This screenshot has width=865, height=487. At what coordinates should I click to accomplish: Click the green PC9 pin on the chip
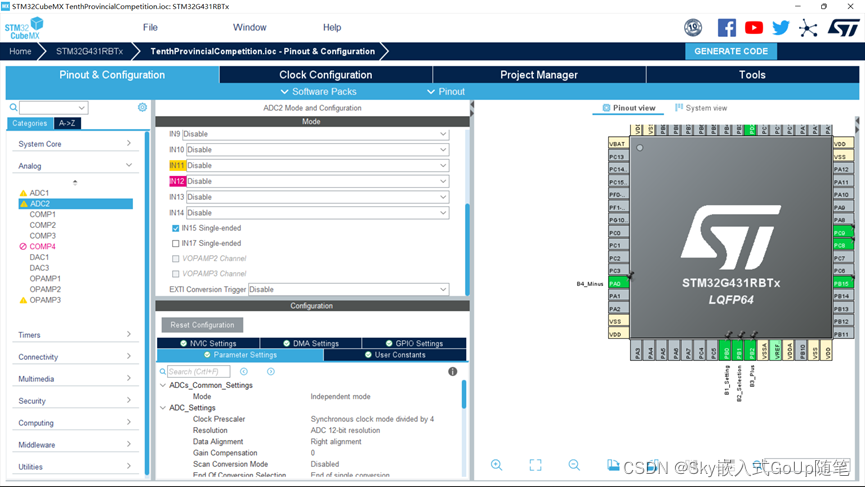coord(843,233)
